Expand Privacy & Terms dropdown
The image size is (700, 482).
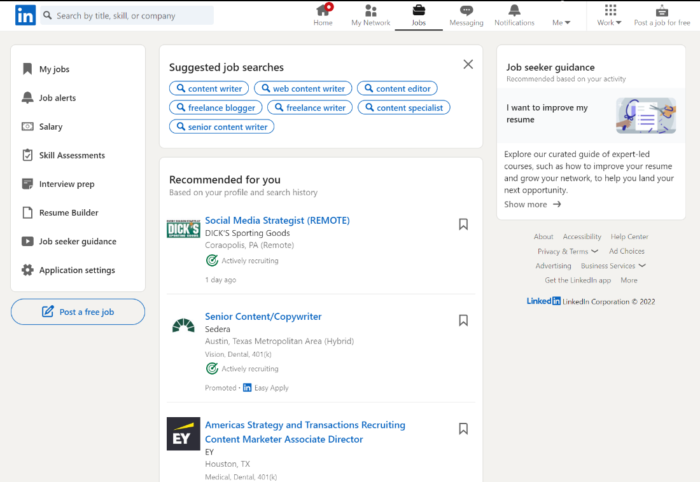click(x=567, y=251)
